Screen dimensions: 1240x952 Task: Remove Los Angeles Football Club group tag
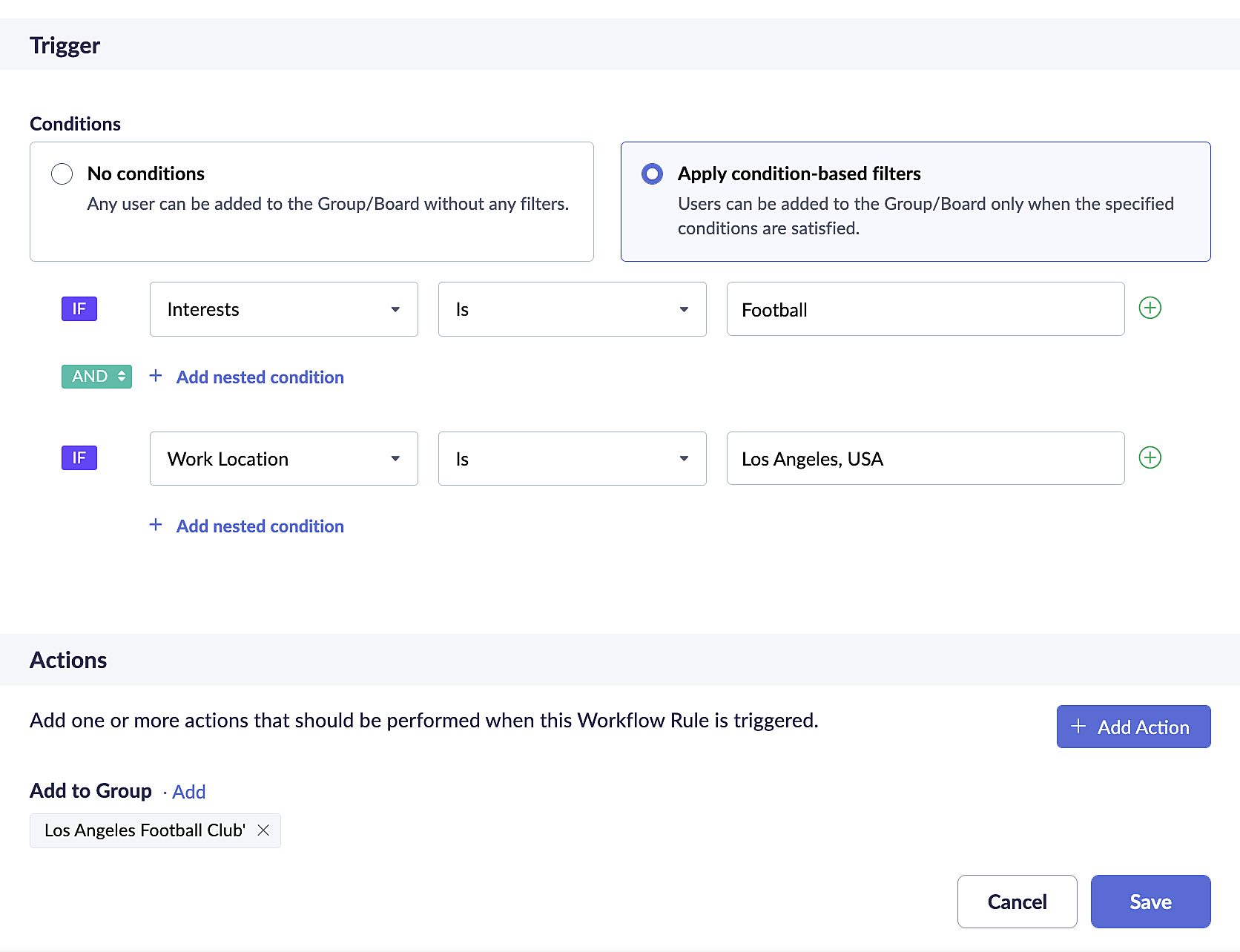263,830
